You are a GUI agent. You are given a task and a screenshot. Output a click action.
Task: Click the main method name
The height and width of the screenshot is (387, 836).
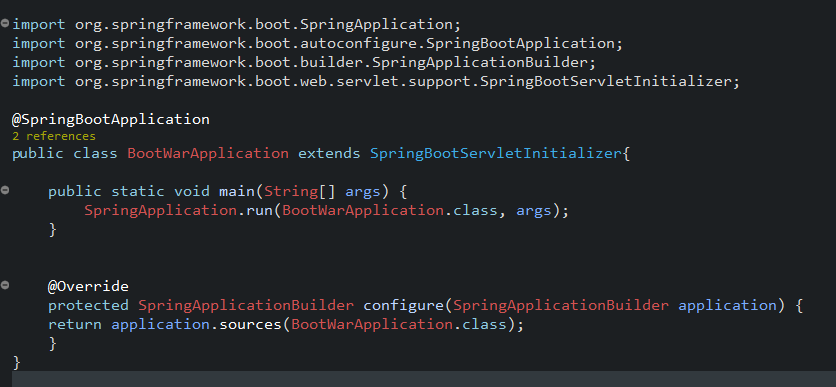[237, 192]
